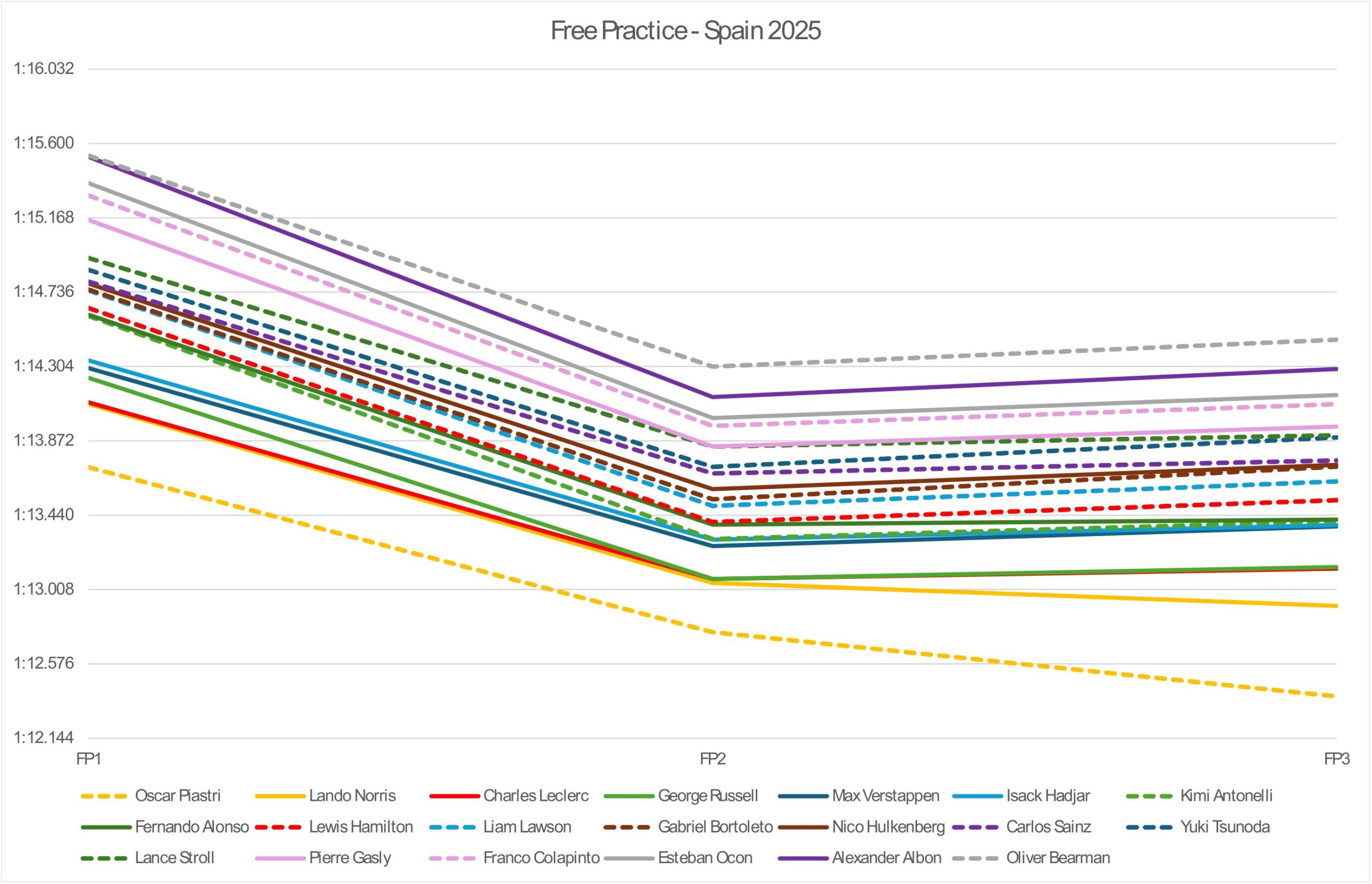Click the Charles Leclerc legend label
Screen dimensions: 1372x884
tap(535, 796)
